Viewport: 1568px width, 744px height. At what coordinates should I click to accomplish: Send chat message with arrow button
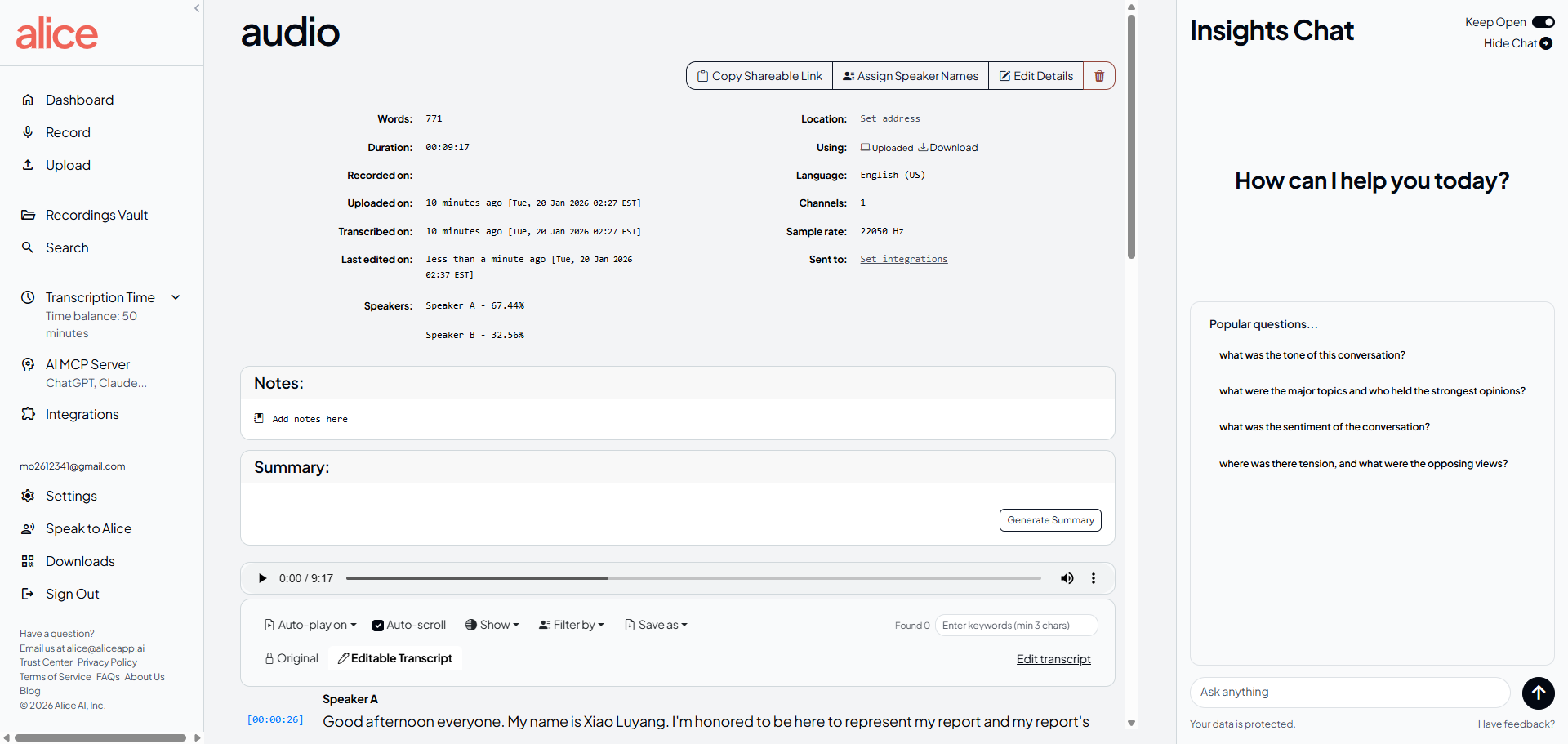point(1538,693)
